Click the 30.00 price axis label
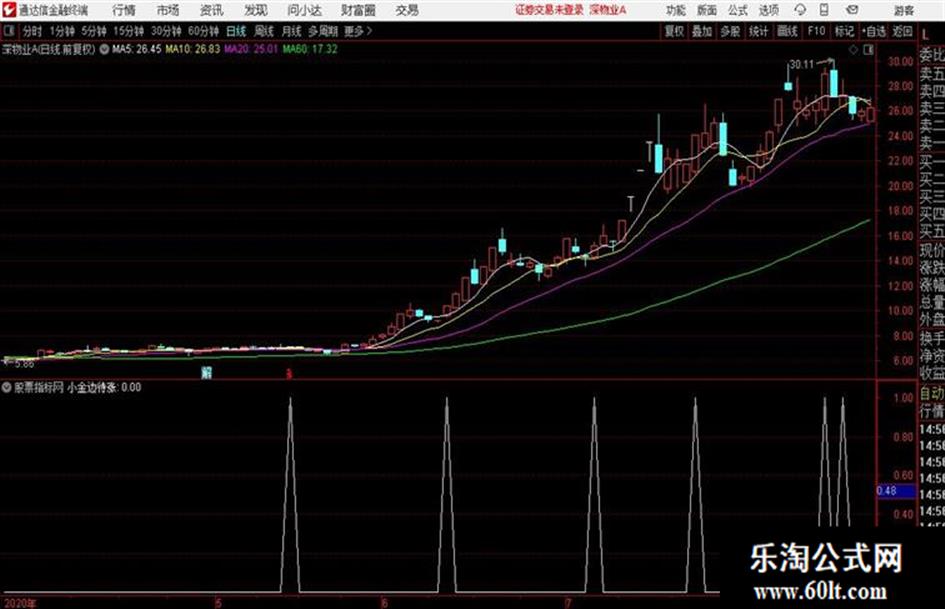945x609 pixels. click(x=900, y=61)
